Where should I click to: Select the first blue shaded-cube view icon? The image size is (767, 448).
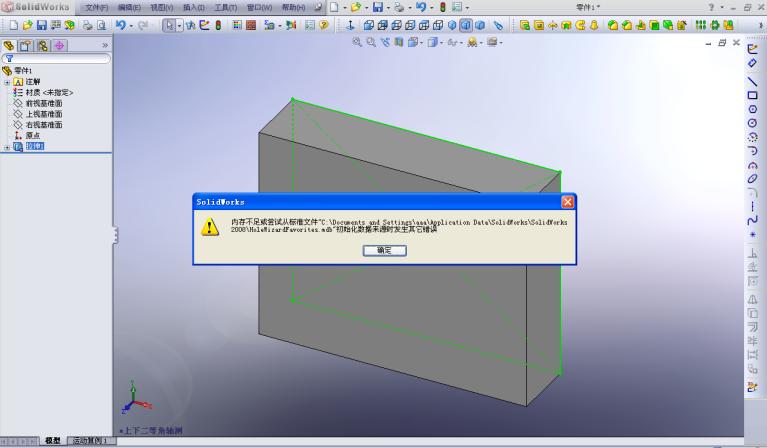(x=452, y=25)
